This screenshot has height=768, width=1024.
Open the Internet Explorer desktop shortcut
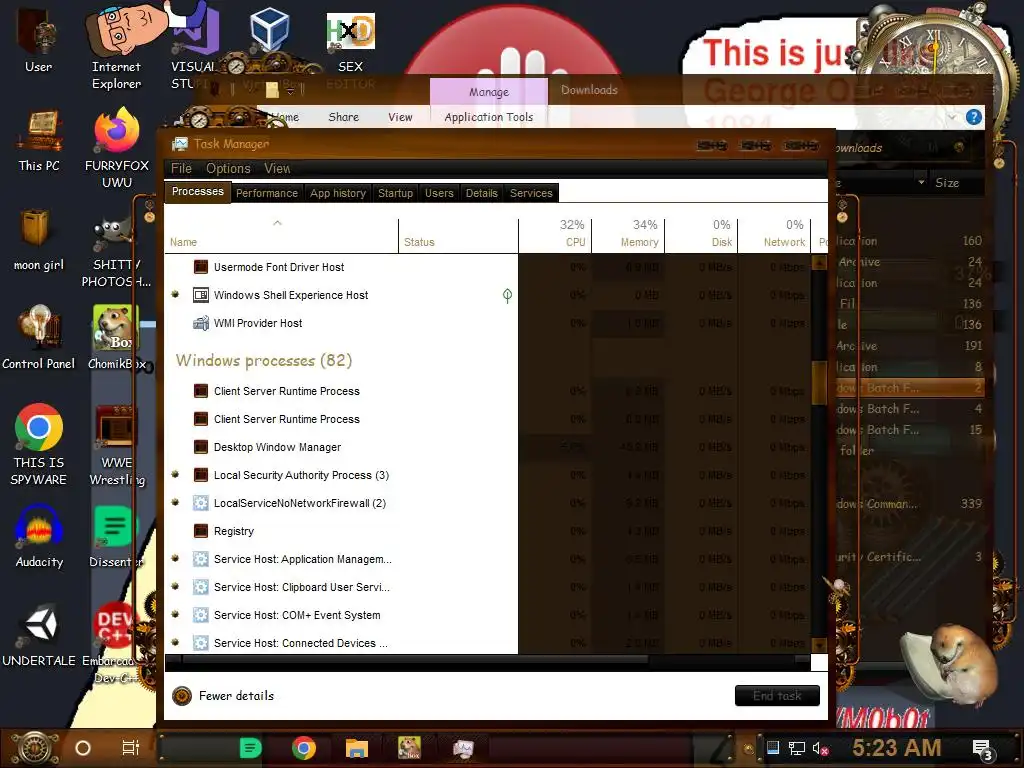(116, 49)
